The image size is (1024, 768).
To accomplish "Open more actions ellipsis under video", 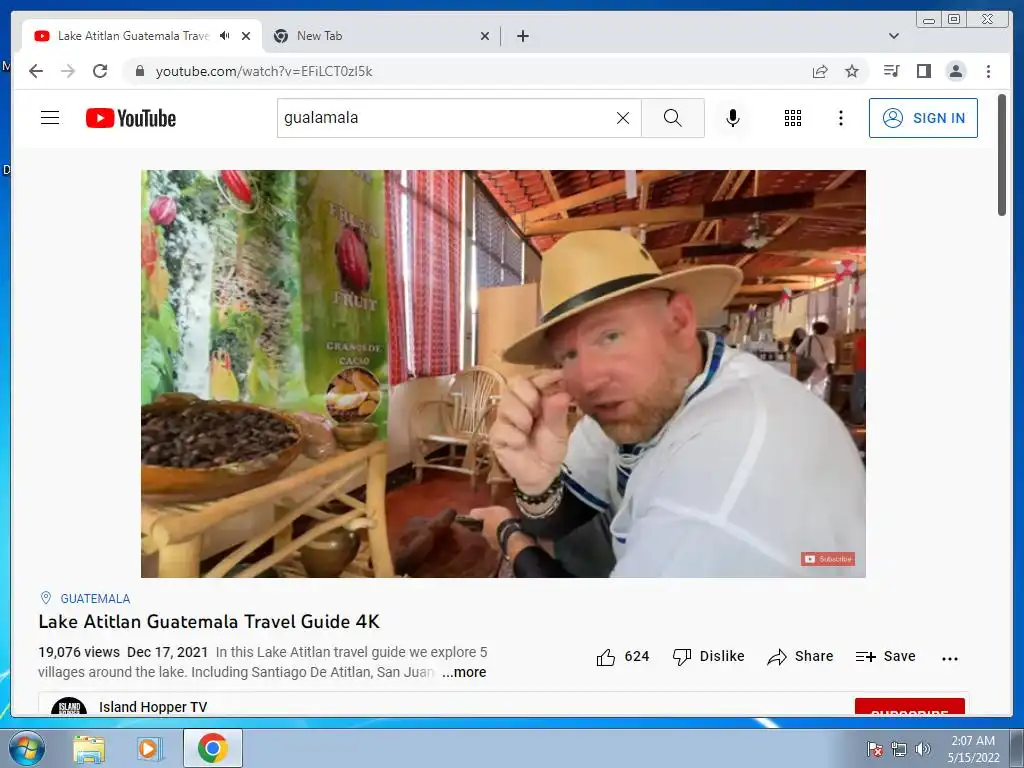I will pyautogui.click(x=950, y=658).
